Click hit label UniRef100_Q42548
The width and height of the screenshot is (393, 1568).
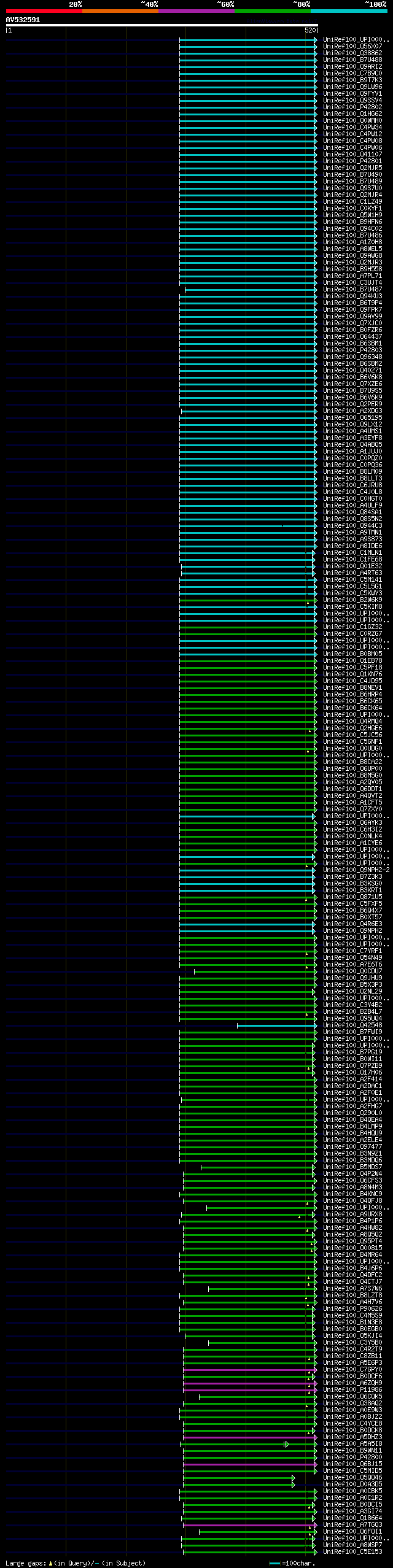coord(352,1025)
